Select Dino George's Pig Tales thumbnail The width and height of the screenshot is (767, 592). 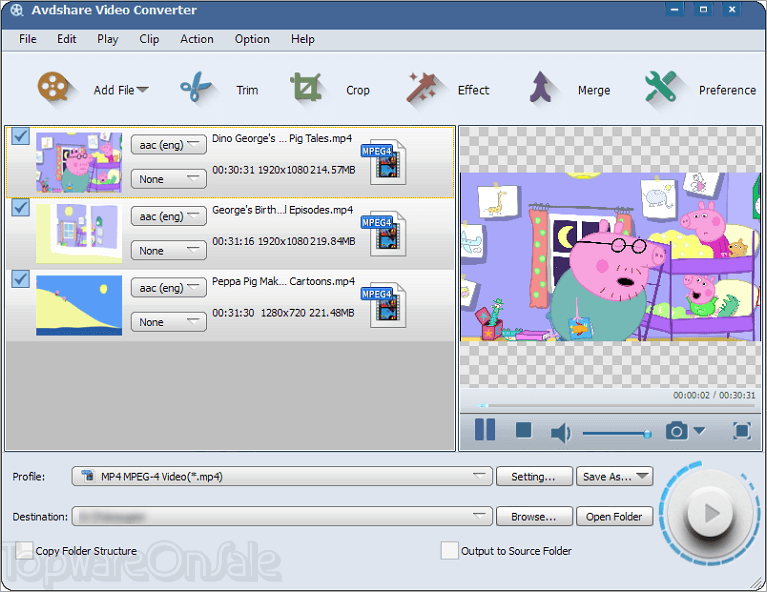[x=79, y=162]
